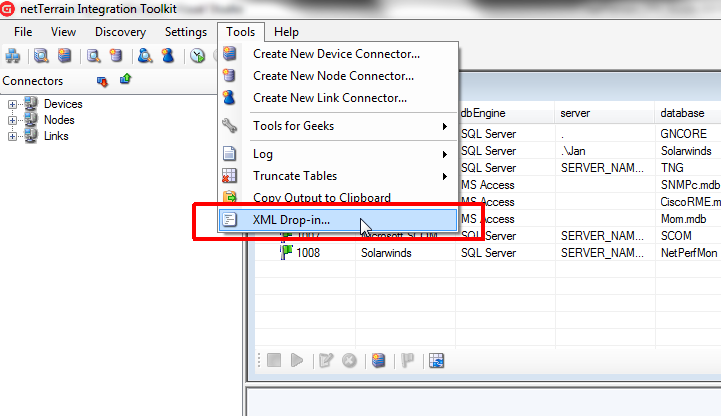Open the Help menu
Screen dimensions: 721x416
tap(286, 32)
